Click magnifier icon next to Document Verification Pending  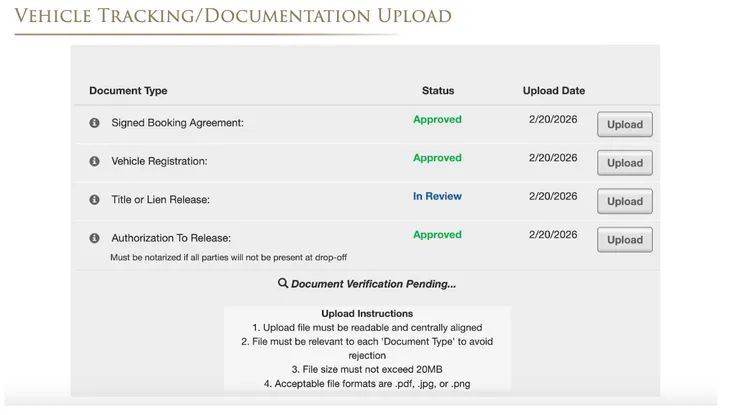(283, 283)
